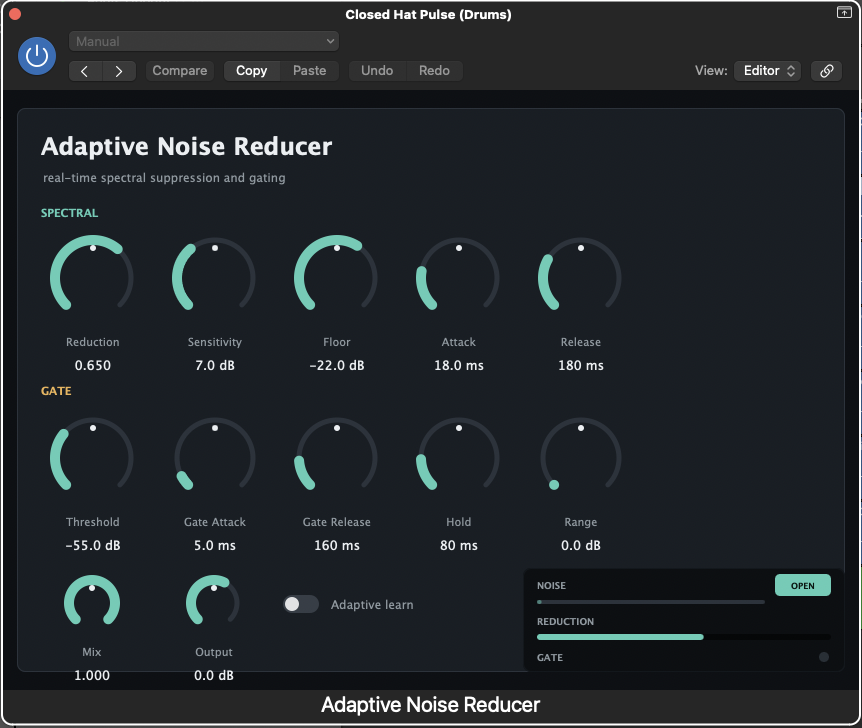Click the Threshold value −55.0 dB
The height and width of the screenshot is (728, 862).
point(92,545)
